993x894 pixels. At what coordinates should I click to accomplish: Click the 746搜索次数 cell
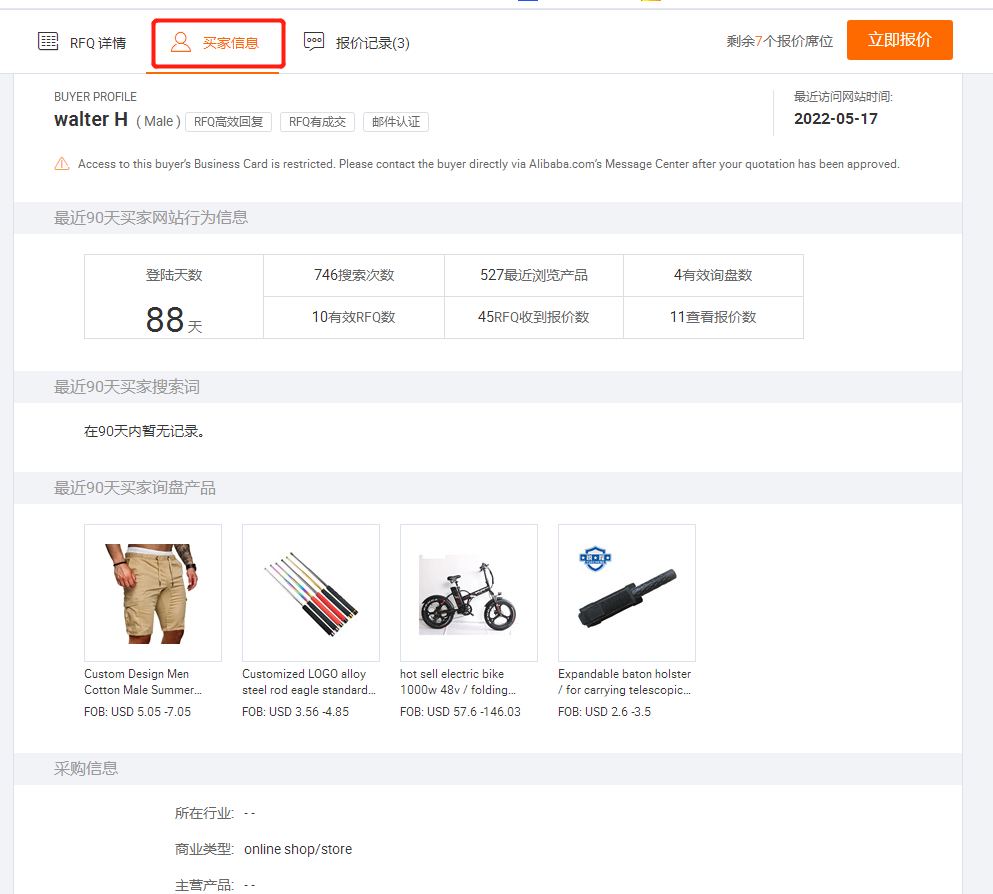click(354, 275)
